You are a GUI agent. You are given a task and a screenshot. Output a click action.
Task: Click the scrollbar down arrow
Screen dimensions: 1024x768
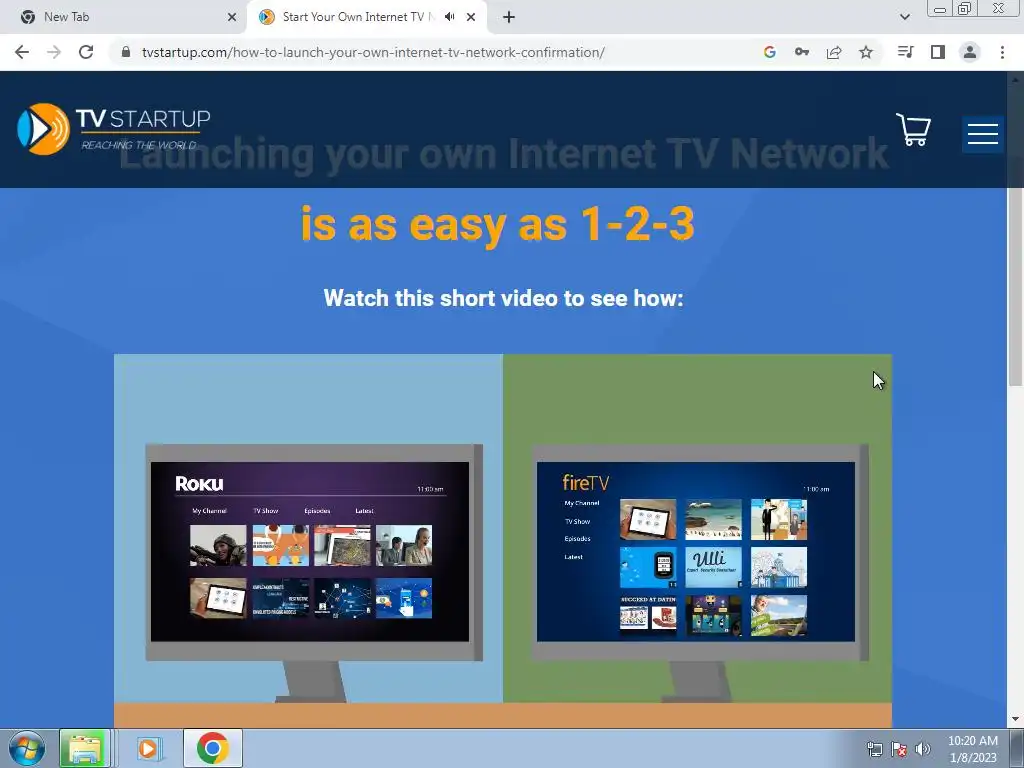point(1016,719)
